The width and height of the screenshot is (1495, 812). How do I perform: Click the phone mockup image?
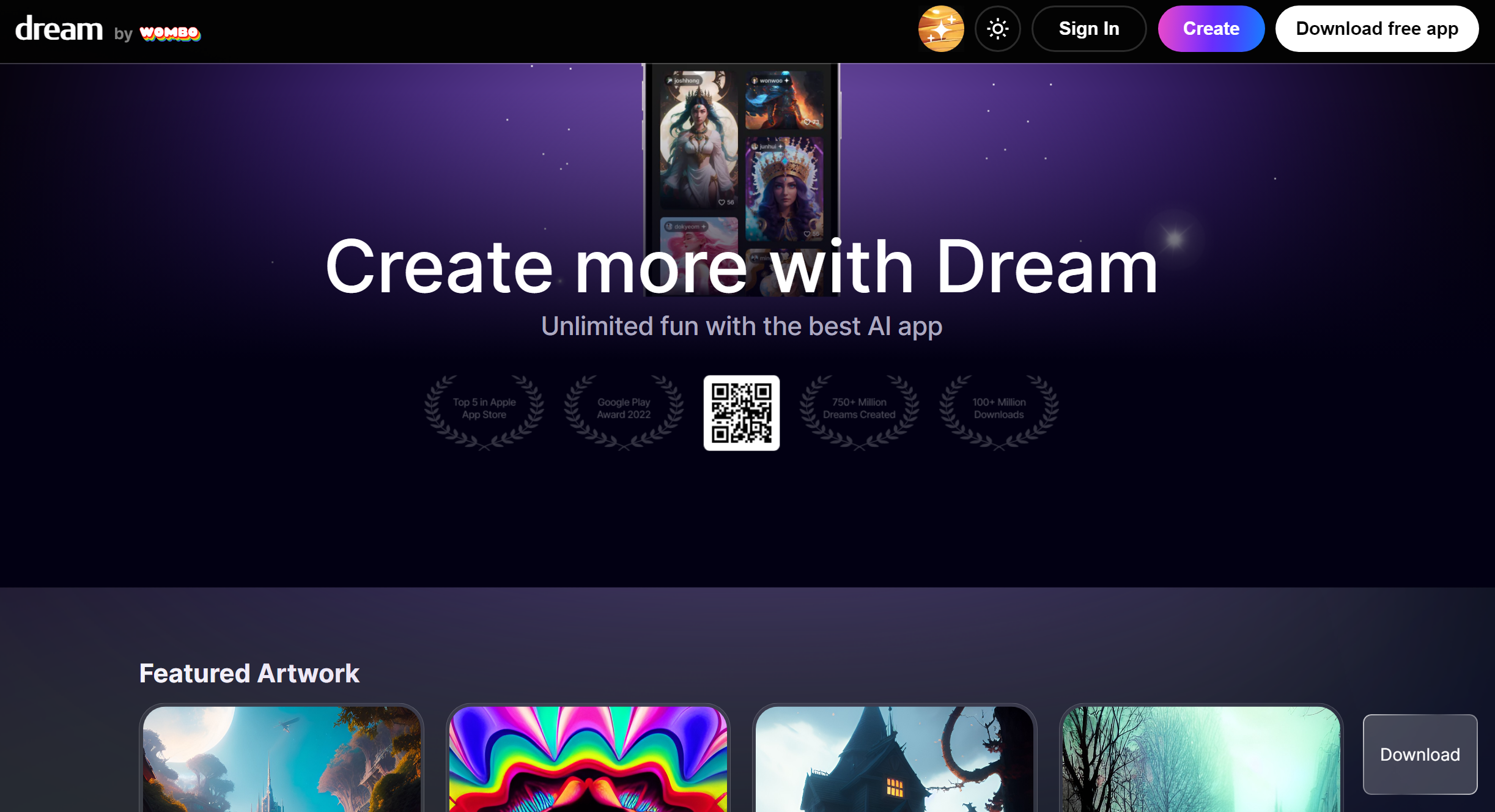point(740,153)
